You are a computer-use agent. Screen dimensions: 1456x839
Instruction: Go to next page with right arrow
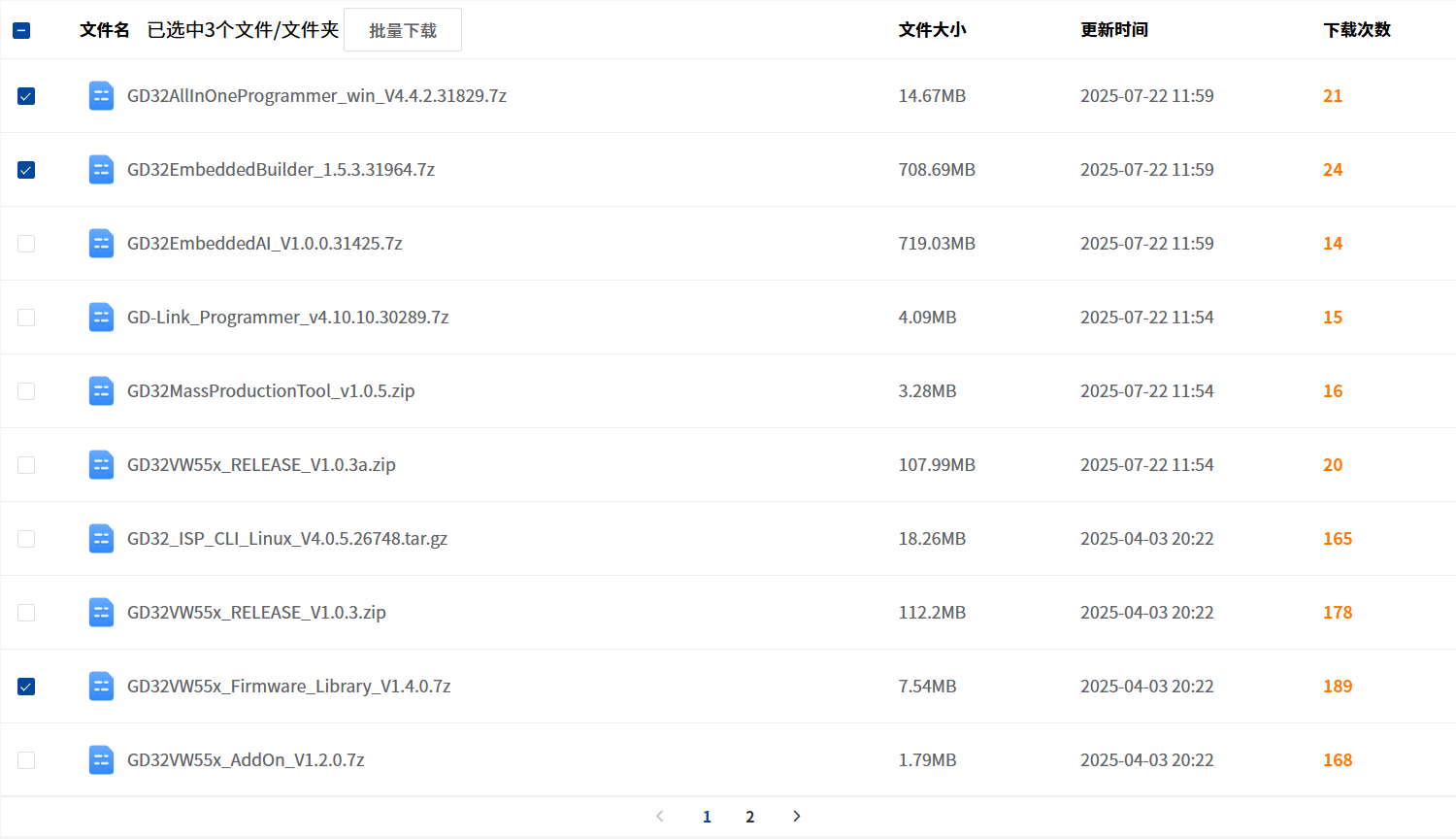(x=797, y=817)
